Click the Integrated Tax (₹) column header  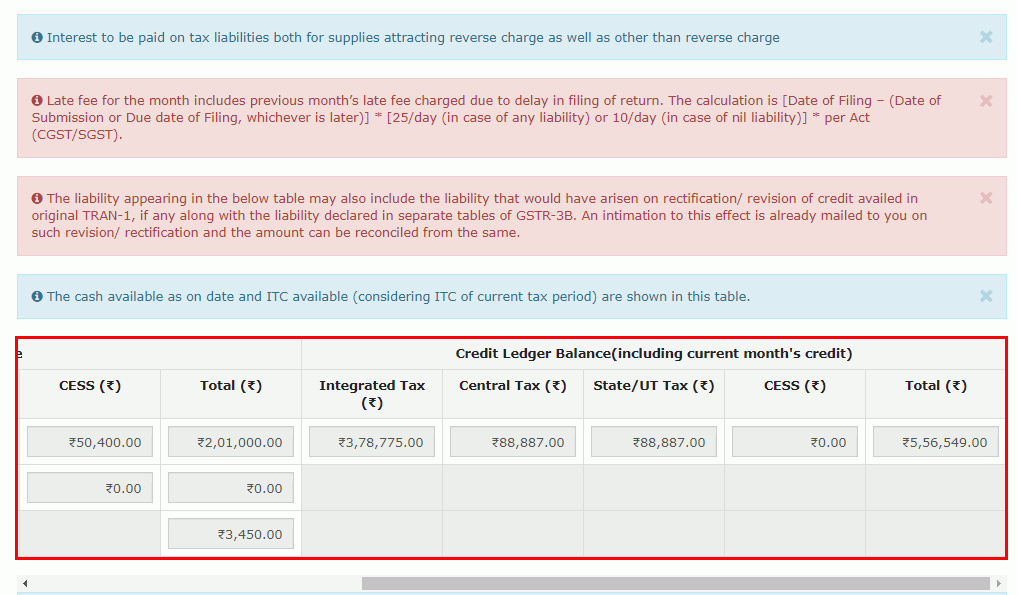pyautogui.click(x=372, y=394)
